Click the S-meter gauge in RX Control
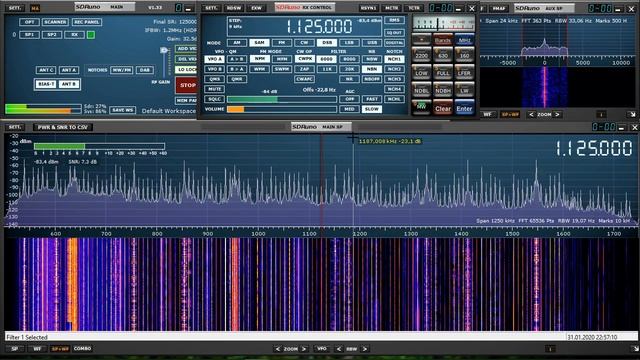This screenshot has width=640, height=360. coord(443,24)
